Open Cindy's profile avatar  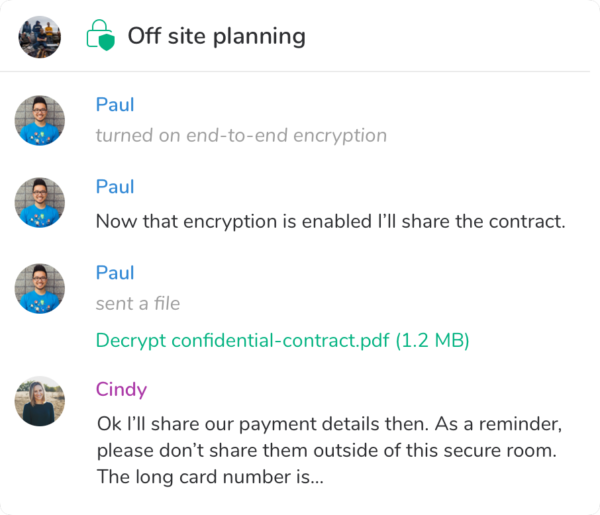coord(39,401)
